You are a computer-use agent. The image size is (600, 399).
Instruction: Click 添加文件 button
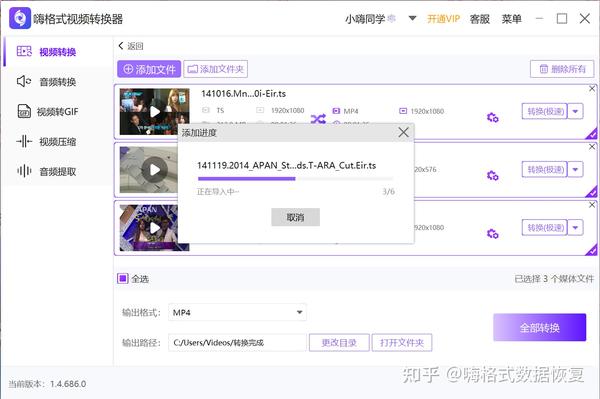click(149, 69)
